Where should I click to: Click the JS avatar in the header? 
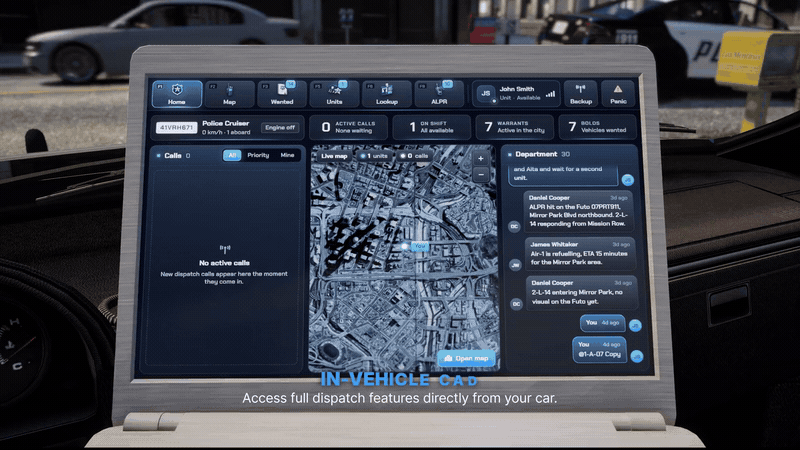point(486,93)
